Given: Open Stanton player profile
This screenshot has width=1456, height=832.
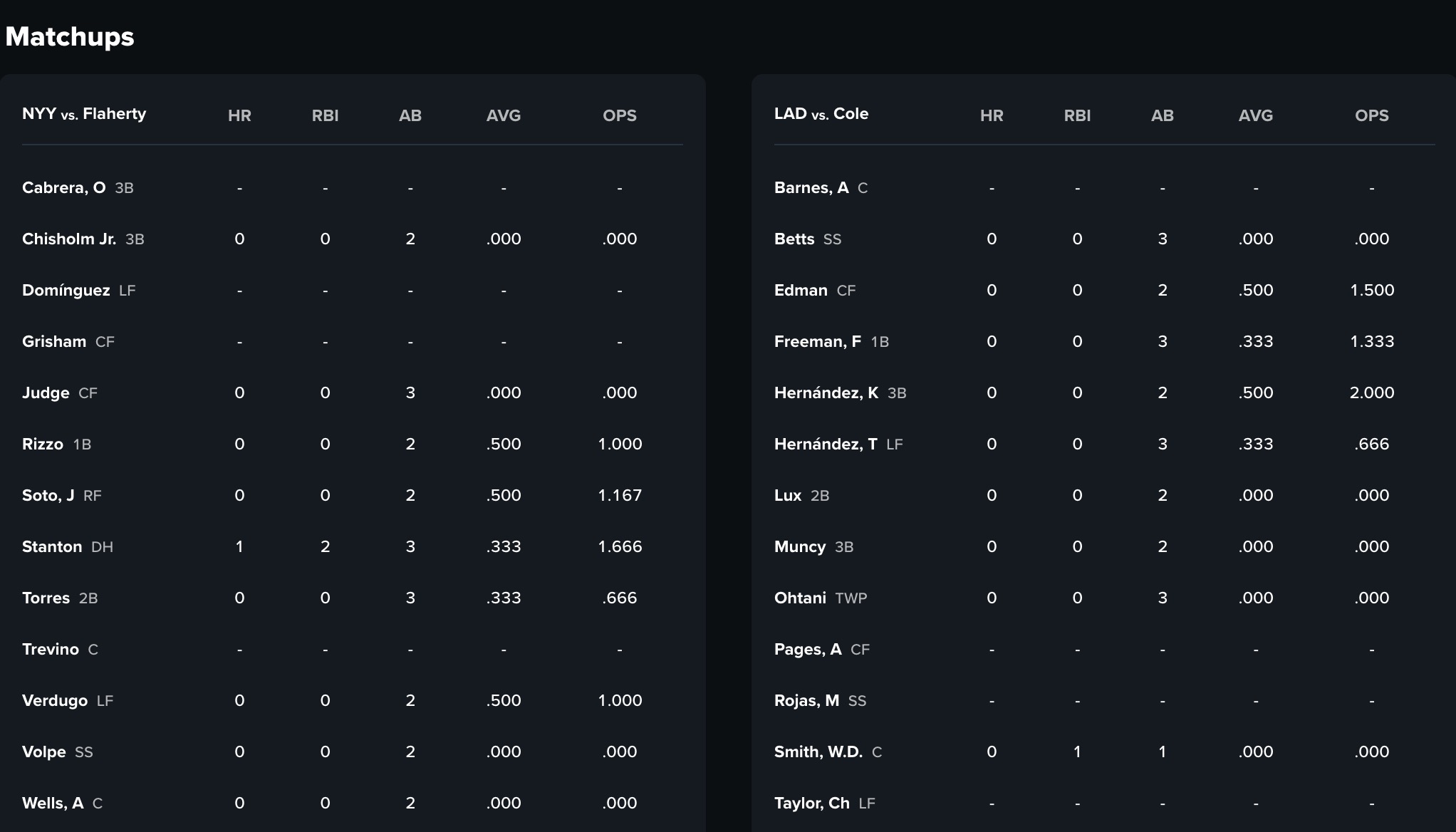Looking at the screenshot, I should point(52,546).
